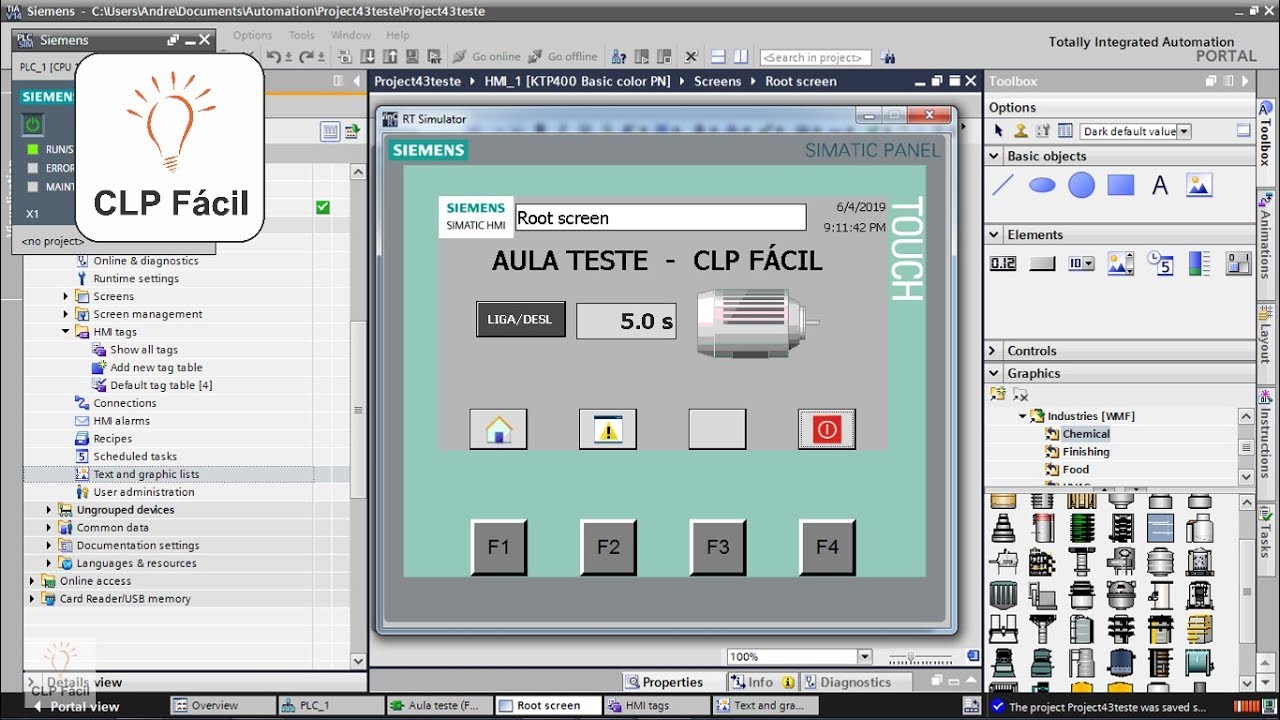
Task: Select the Symbolic I/O field element
Action: point(1081,264)
